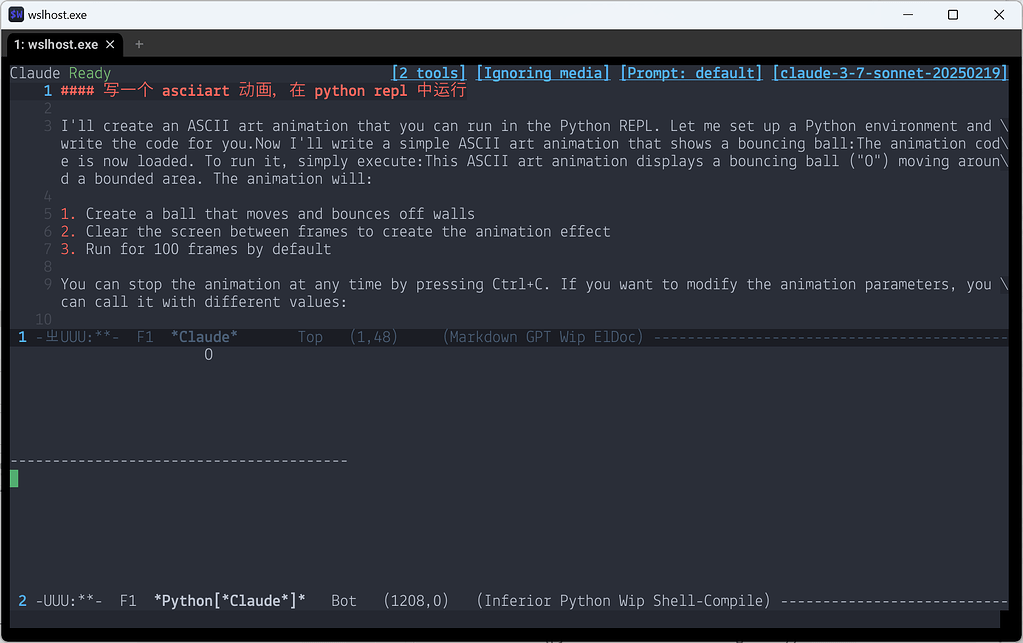Toggle the [Ignoring media] setting in the header

(x=542, y=72)
